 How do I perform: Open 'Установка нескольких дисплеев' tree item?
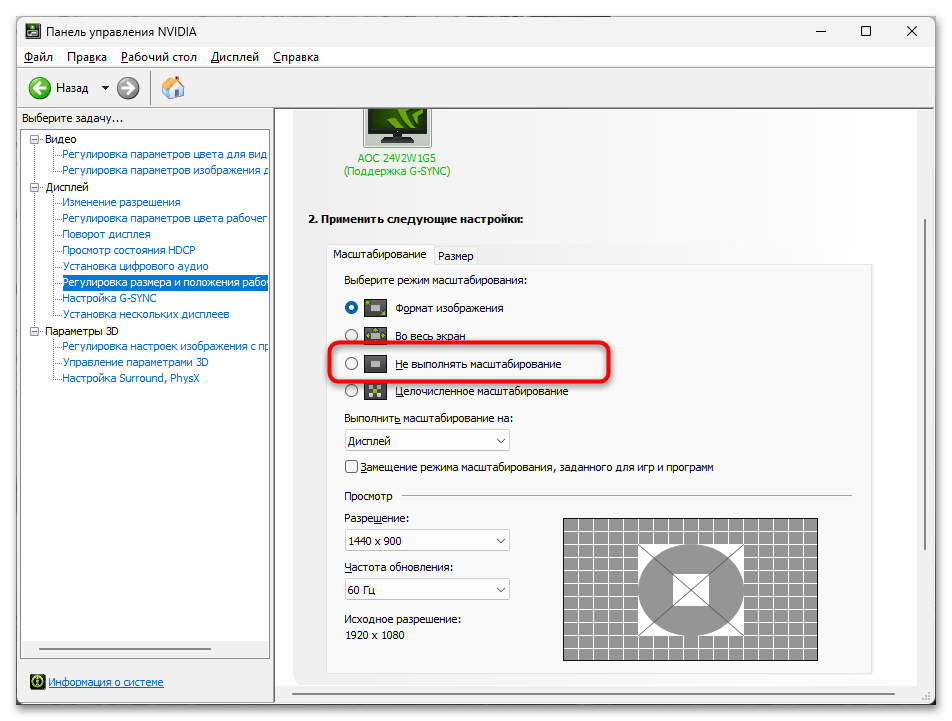pos(146,314)
